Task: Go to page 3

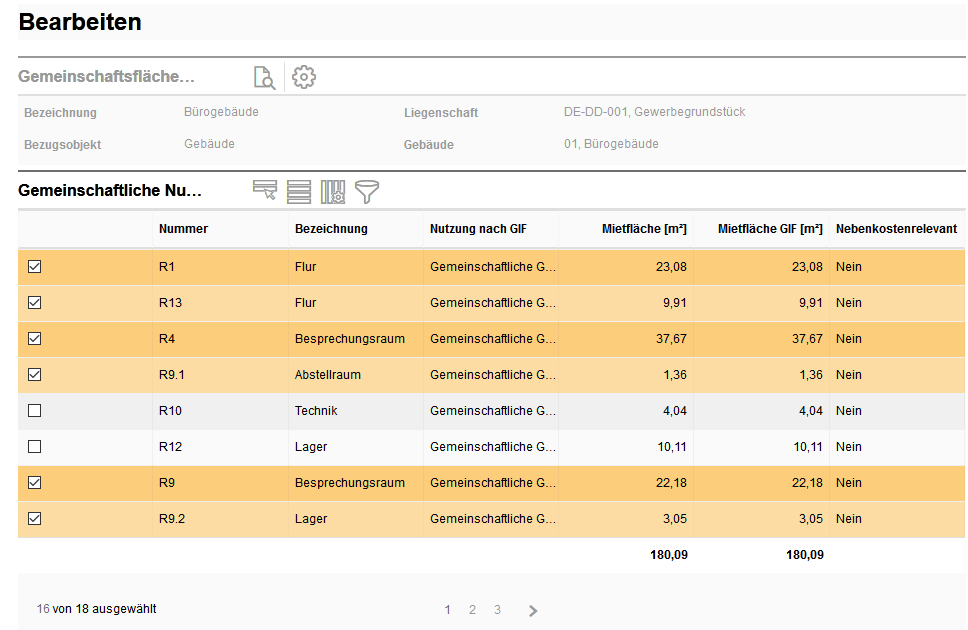Action: click(x=497, y=610)
